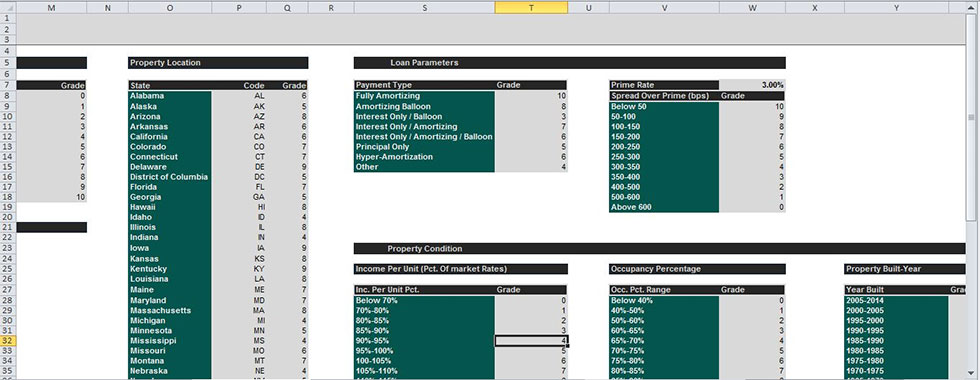Select the Alaska state cell

(x=170, y=106)
